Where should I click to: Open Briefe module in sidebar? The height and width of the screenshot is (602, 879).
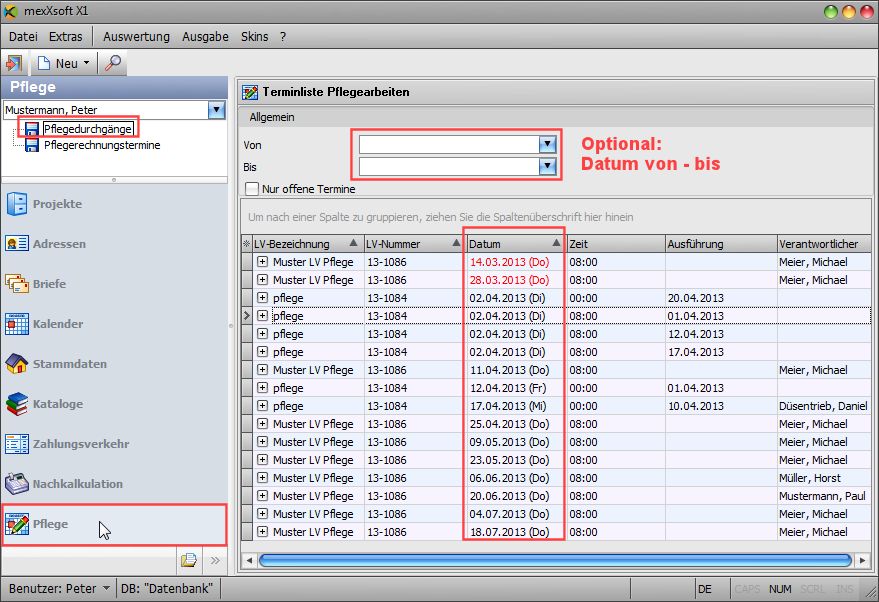(x=114, y=284)
